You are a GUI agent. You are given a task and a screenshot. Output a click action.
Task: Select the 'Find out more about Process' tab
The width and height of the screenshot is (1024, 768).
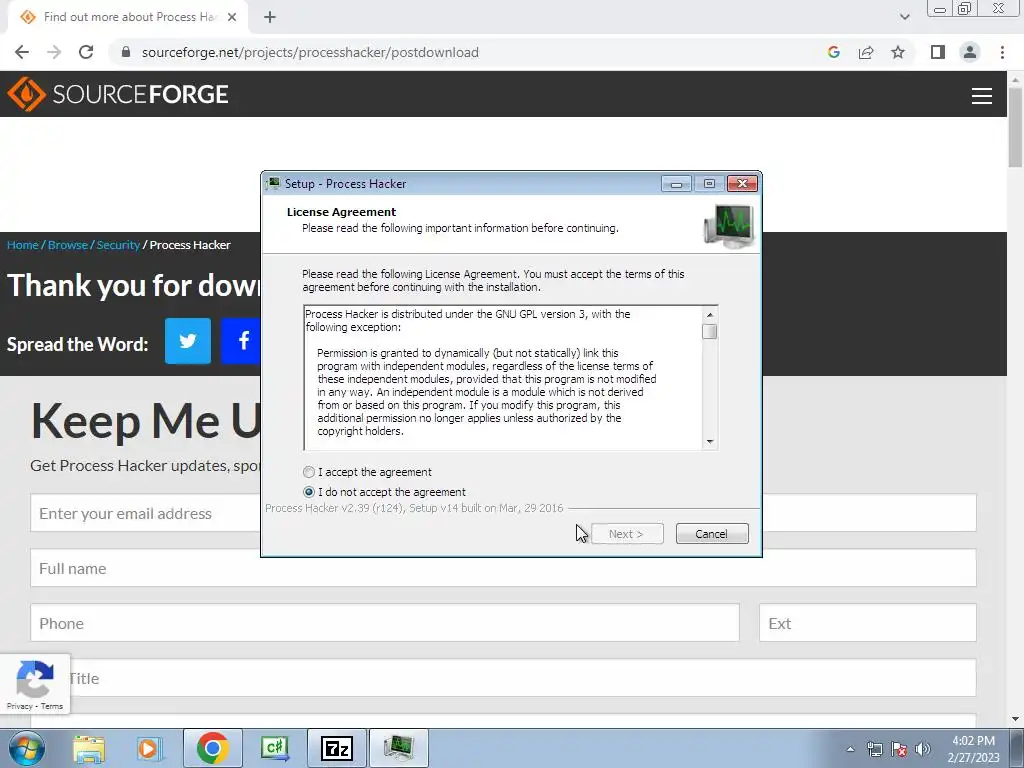tap(130, 17)
